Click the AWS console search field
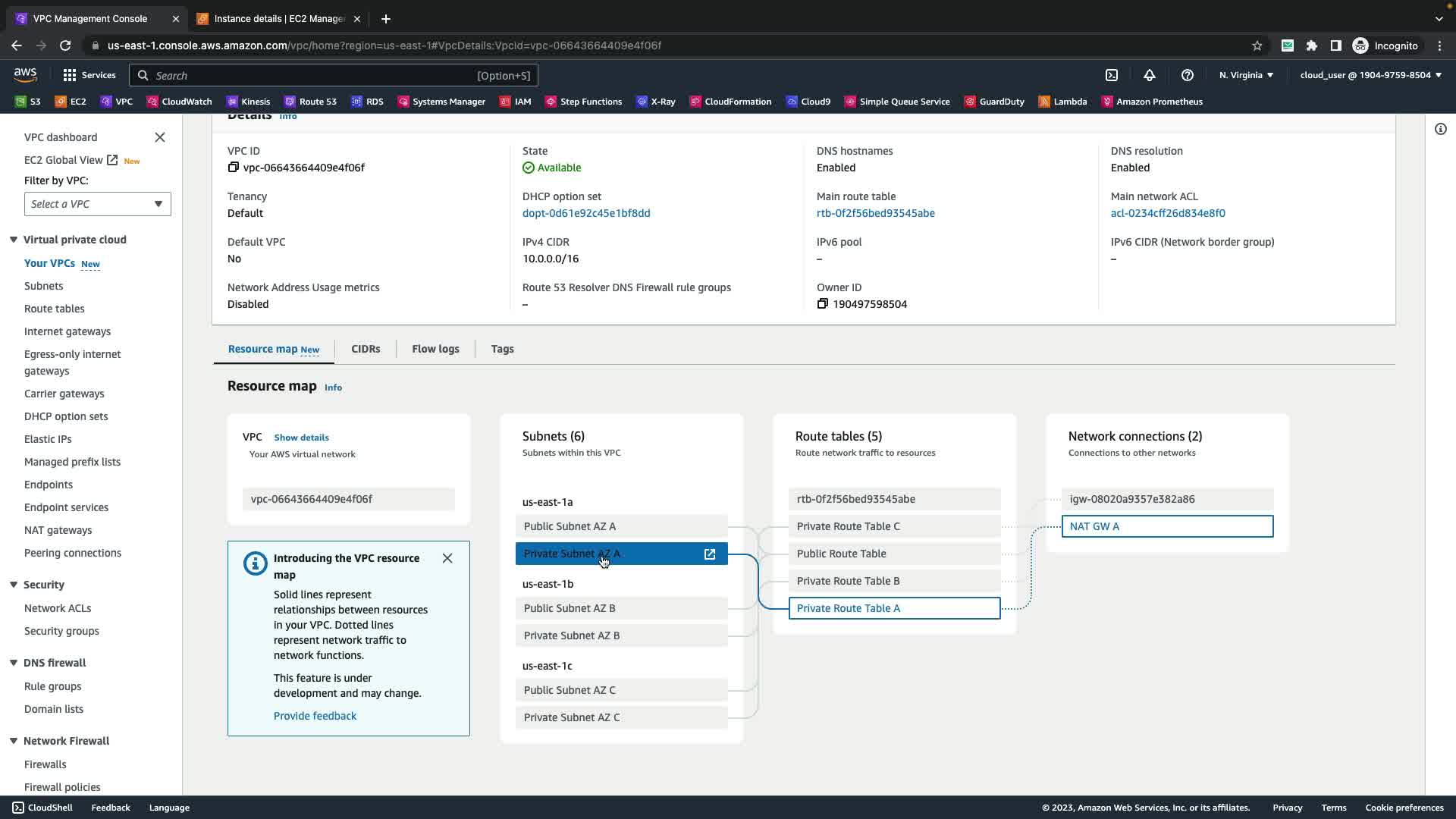1456x819 pixels. coord(334,75)
